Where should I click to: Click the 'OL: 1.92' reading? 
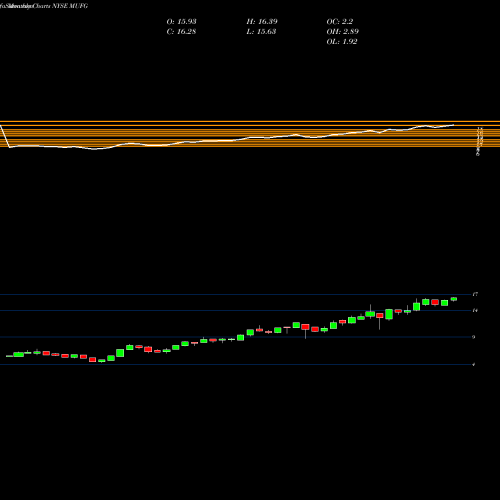(x=342, y=41)
